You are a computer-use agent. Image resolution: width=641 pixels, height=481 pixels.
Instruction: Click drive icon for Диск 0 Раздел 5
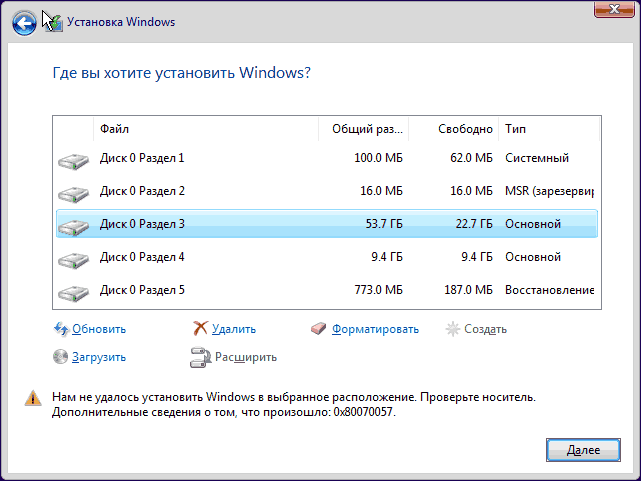pos(73,293)
